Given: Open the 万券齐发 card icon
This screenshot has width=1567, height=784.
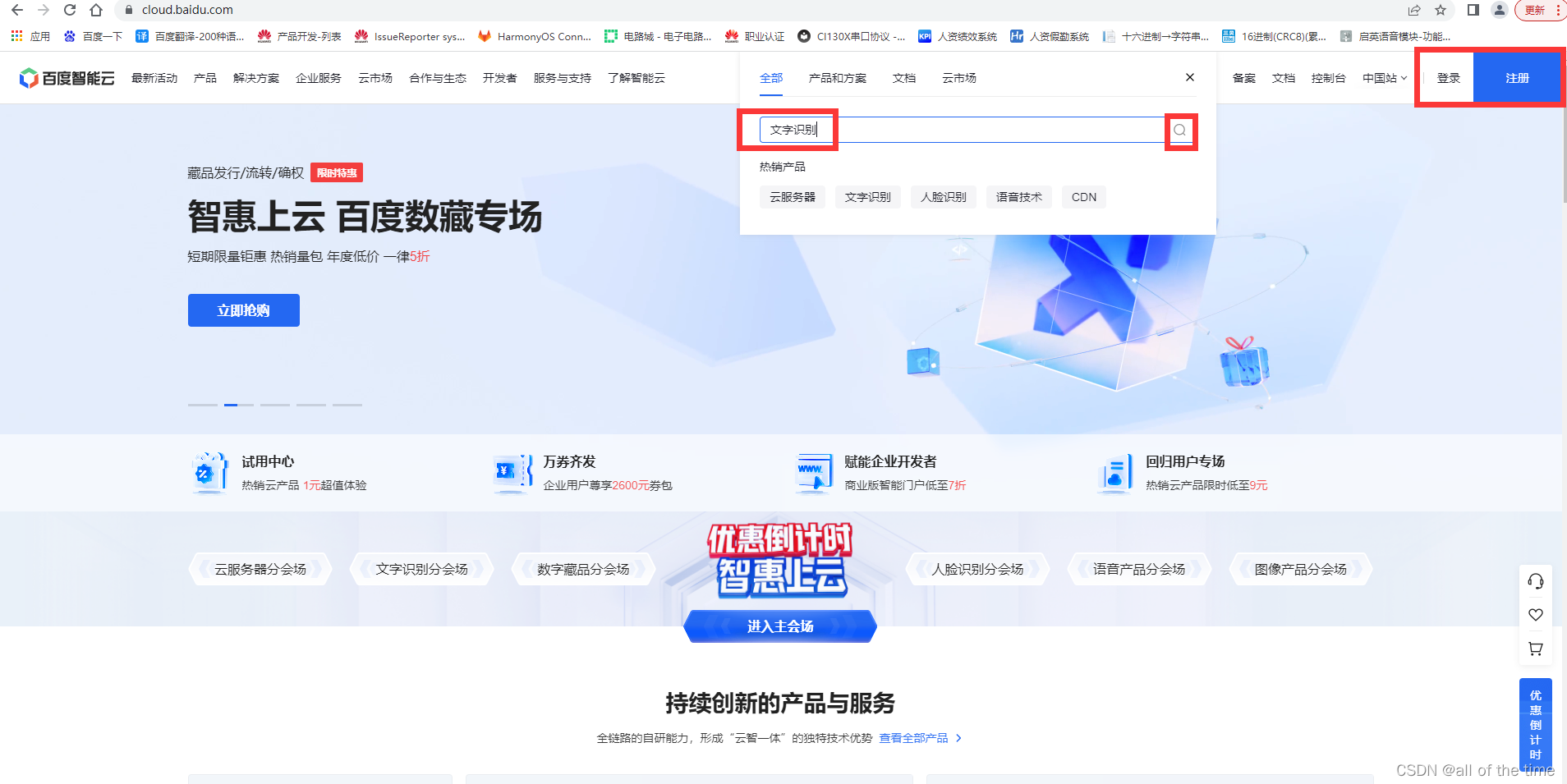Looking at the screenshot, I should 513,473.
